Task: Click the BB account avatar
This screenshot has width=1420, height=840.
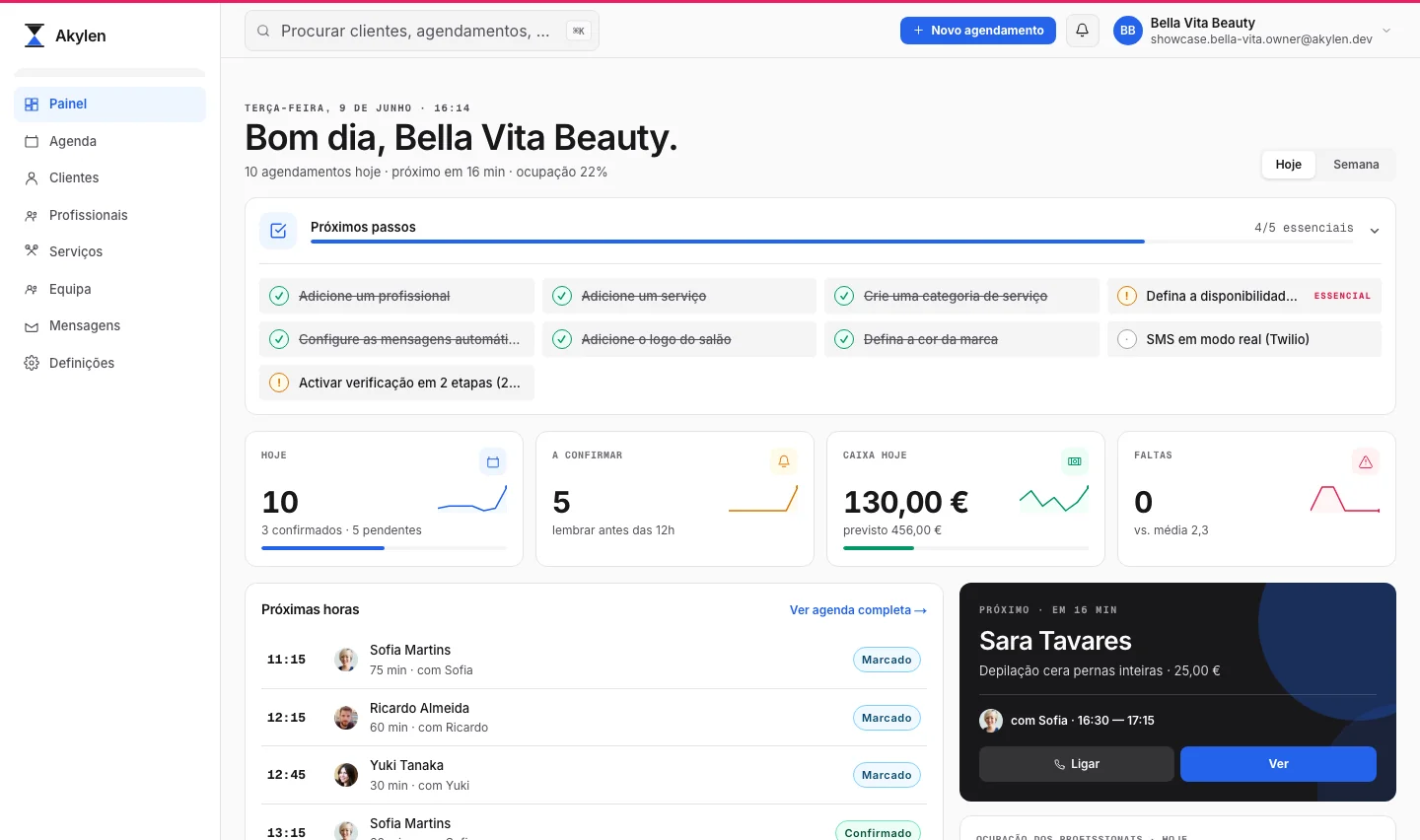Action: (1127, 31)
